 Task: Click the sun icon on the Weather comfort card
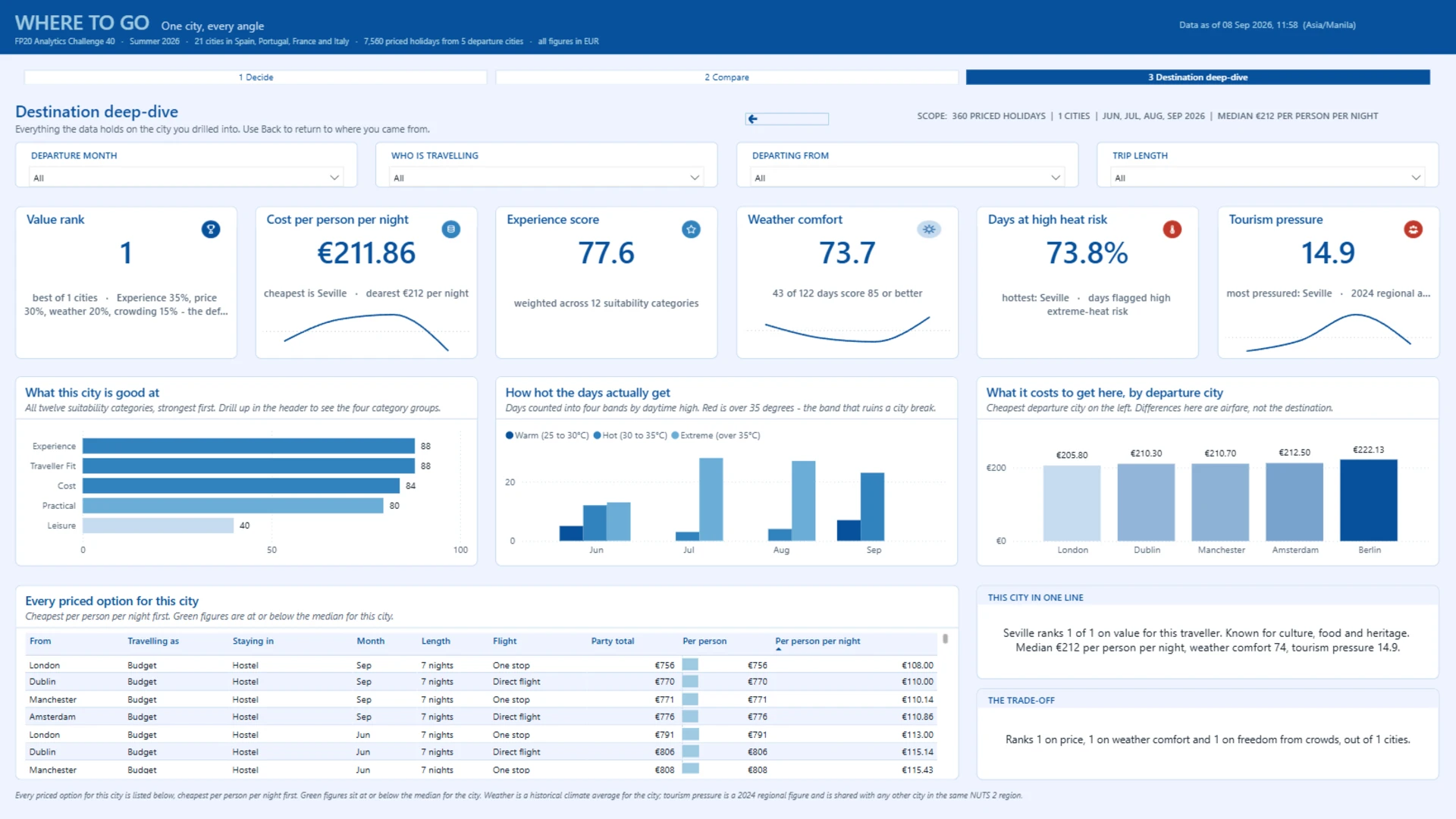929,229
